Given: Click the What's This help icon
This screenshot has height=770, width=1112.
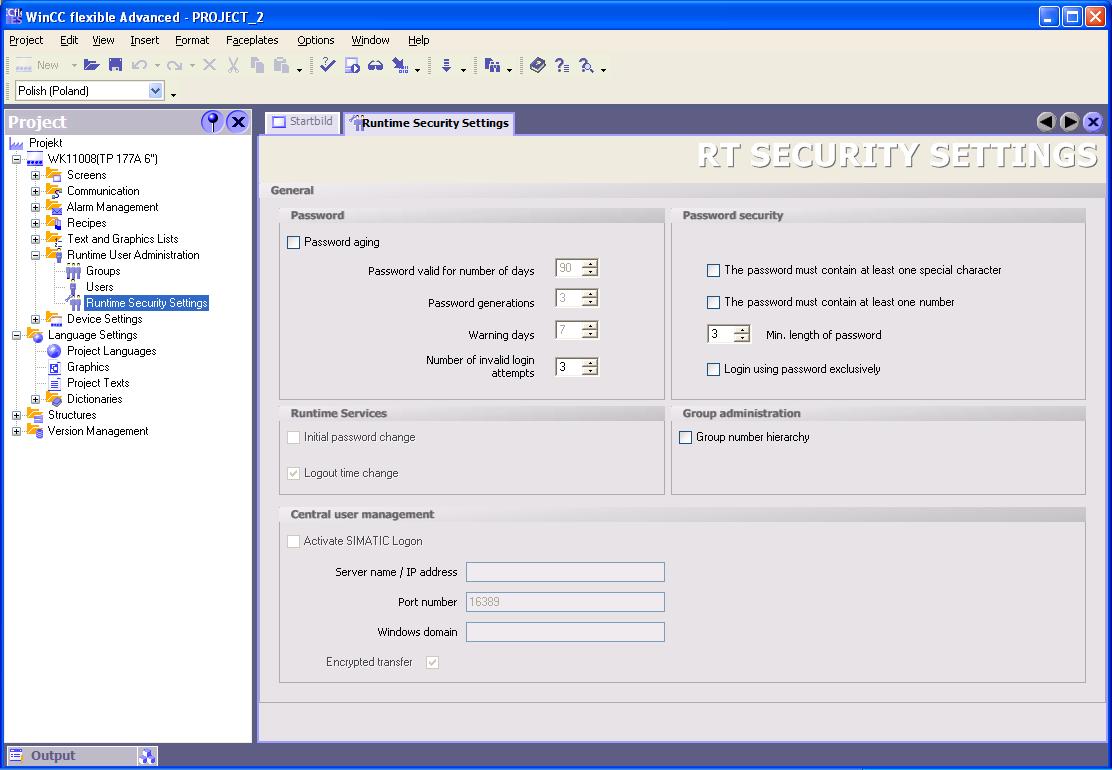Looking at the screenshot, I should (x=562, y=65).
